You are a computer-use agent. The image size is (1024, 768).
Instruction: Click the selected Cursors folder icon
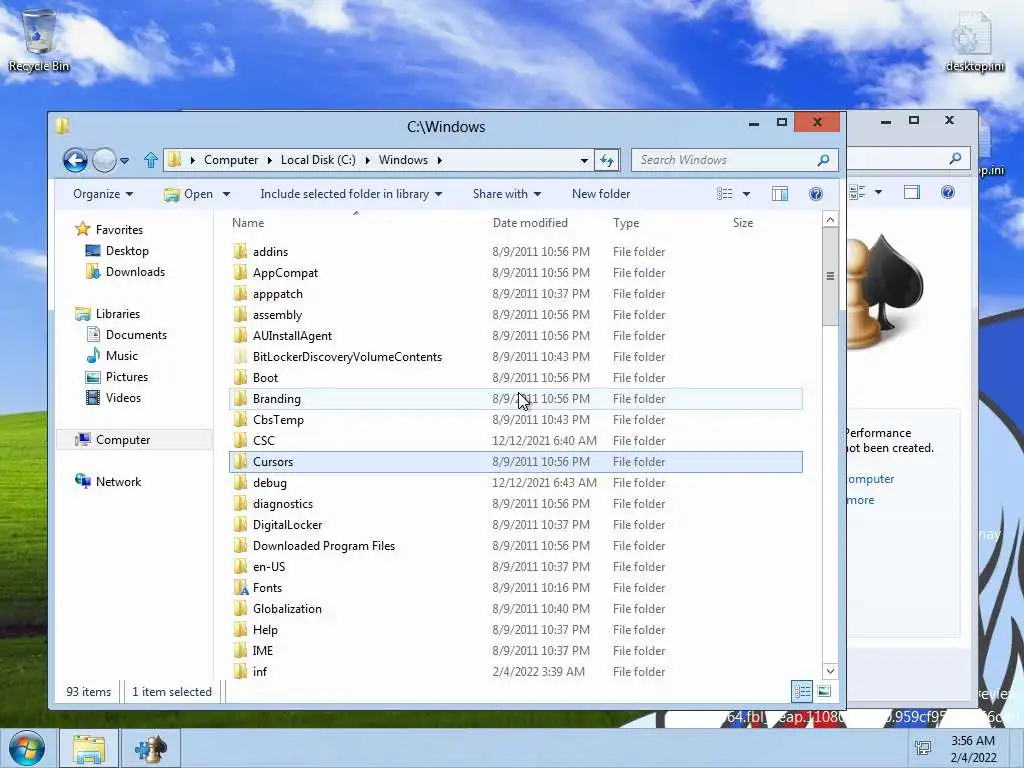point(240,462)
